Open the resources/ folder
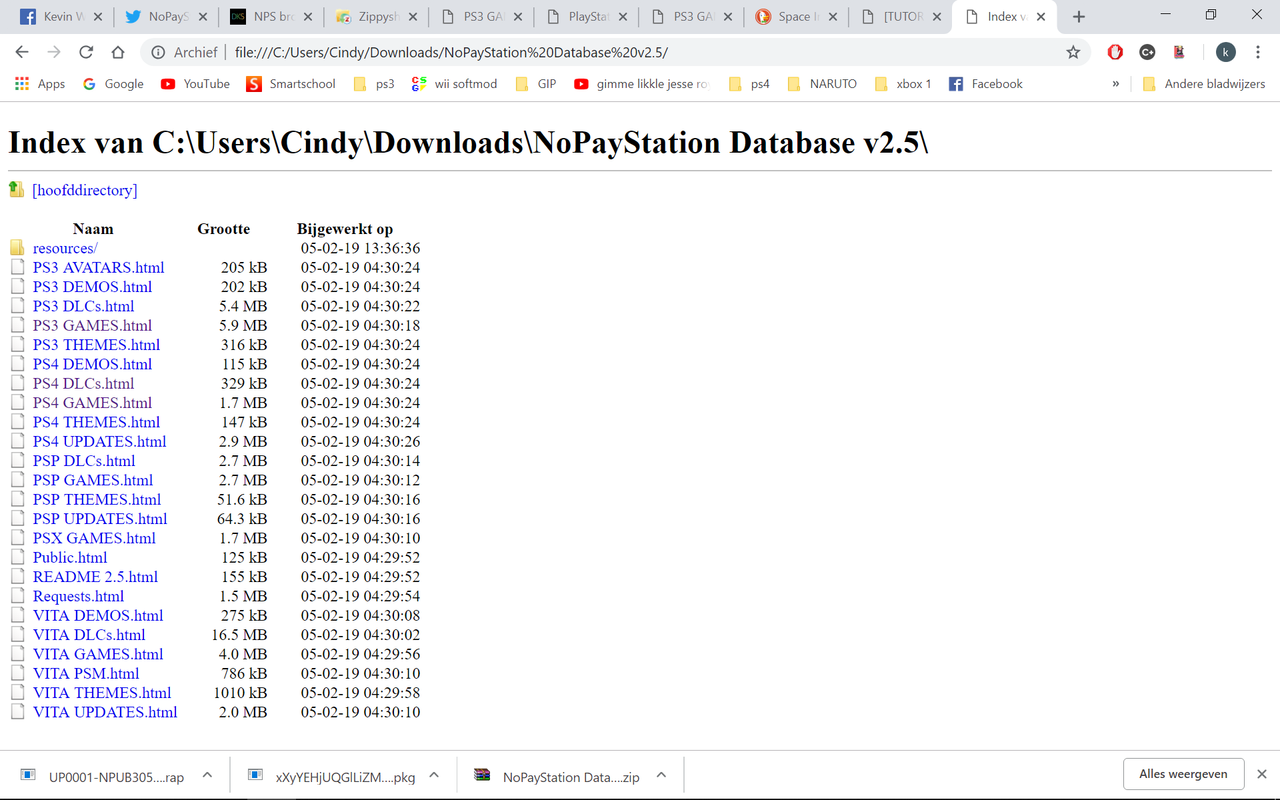The image size is (1280, 800). point(65,248)
